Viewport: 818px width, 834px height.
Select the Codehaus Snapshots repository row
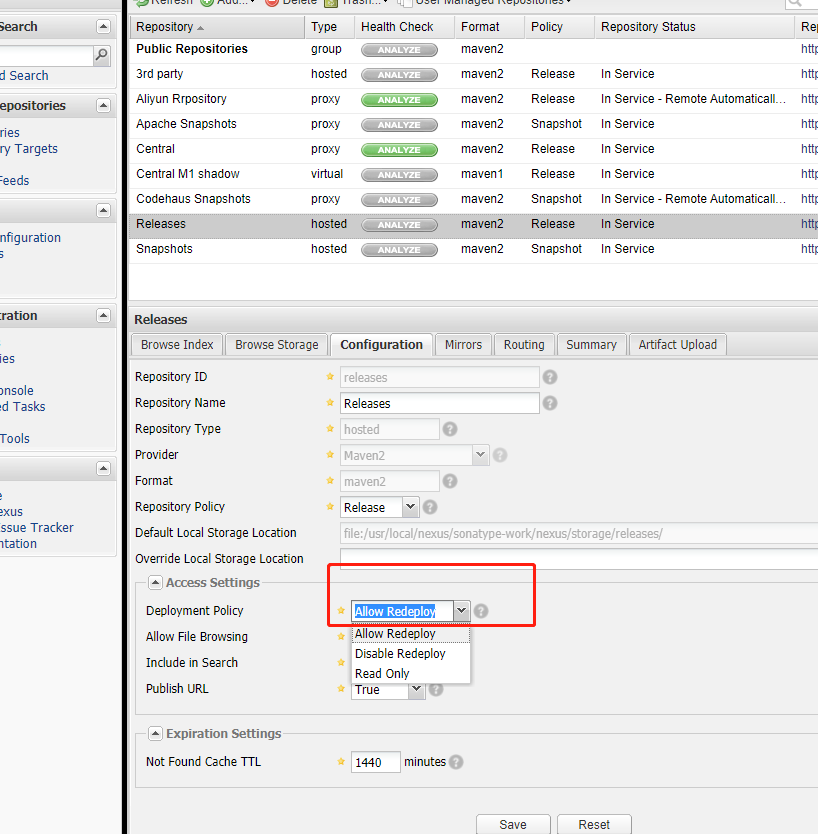point(473,199)
